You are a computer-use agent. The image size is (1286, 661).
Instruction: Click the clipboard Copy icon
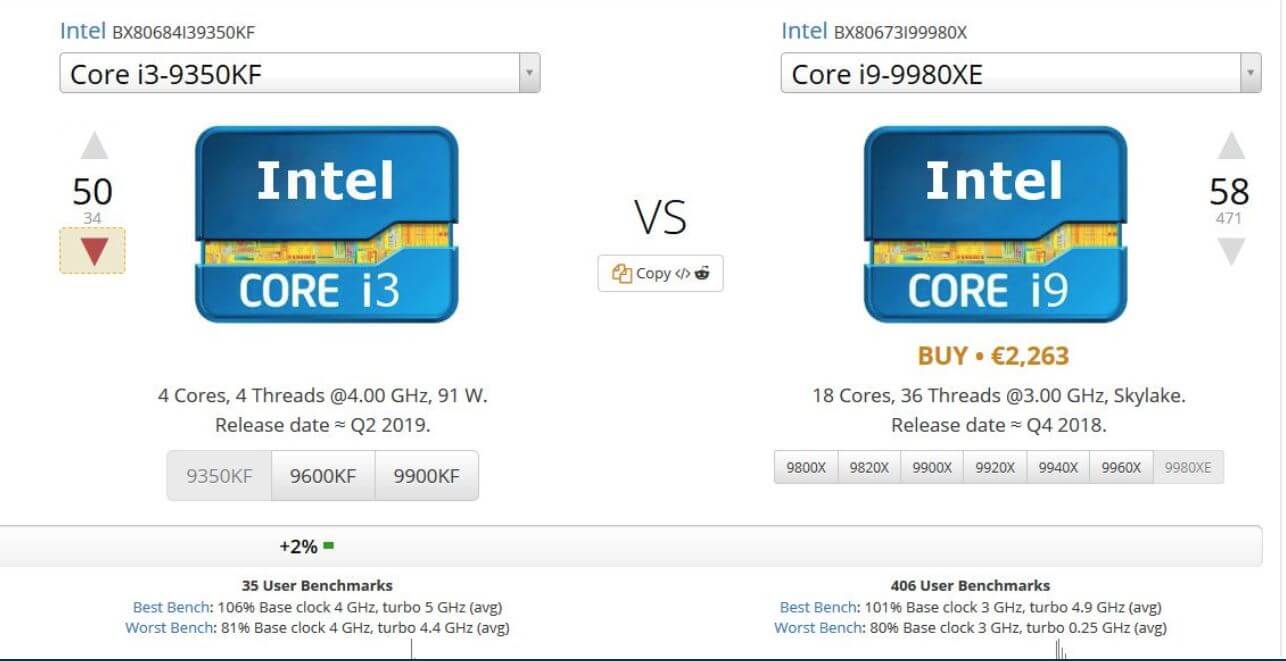[620, 273]
